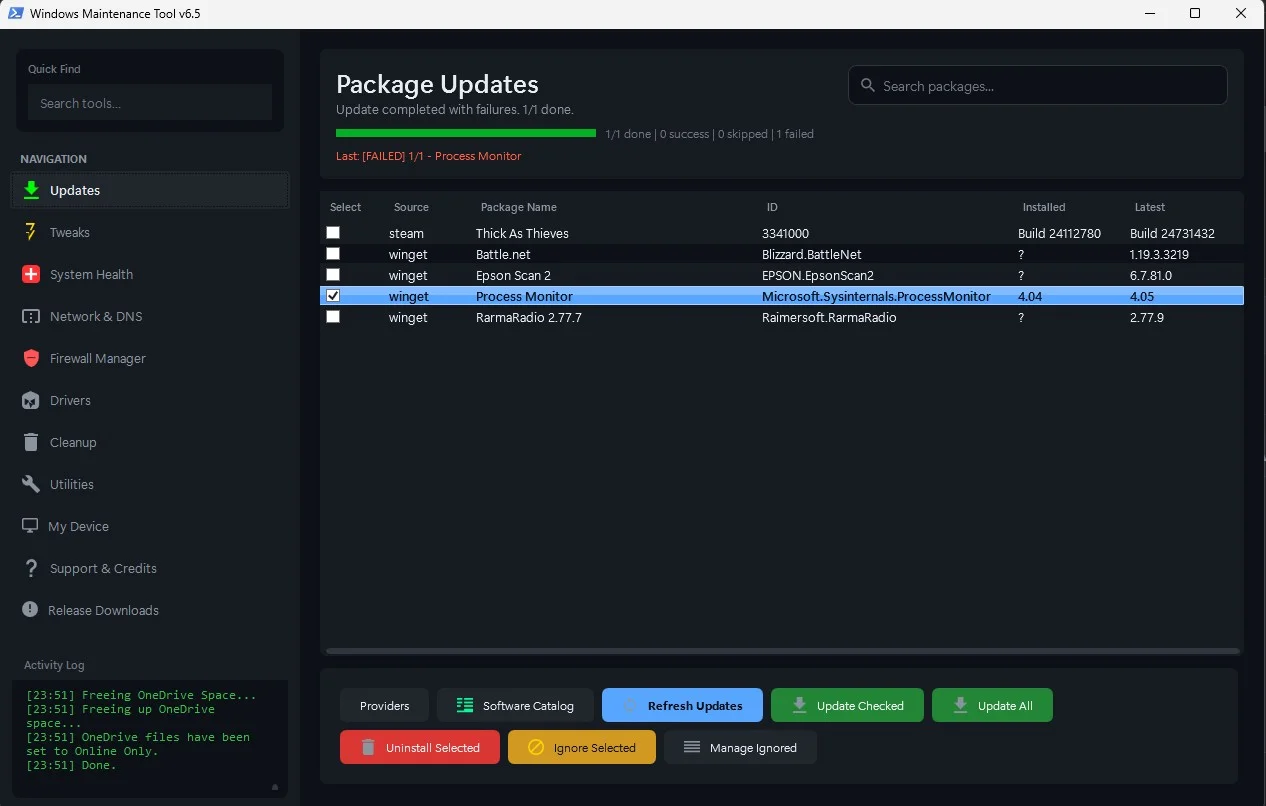1266x806 pixels.
Task: Go to Tweaks in navigation
Action: (150, 232)
